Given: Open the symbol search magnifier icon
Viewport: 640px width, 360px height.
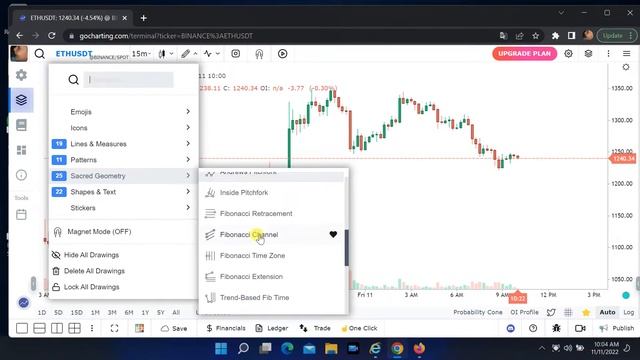Looking at the screenshot, I should [40, 53].
